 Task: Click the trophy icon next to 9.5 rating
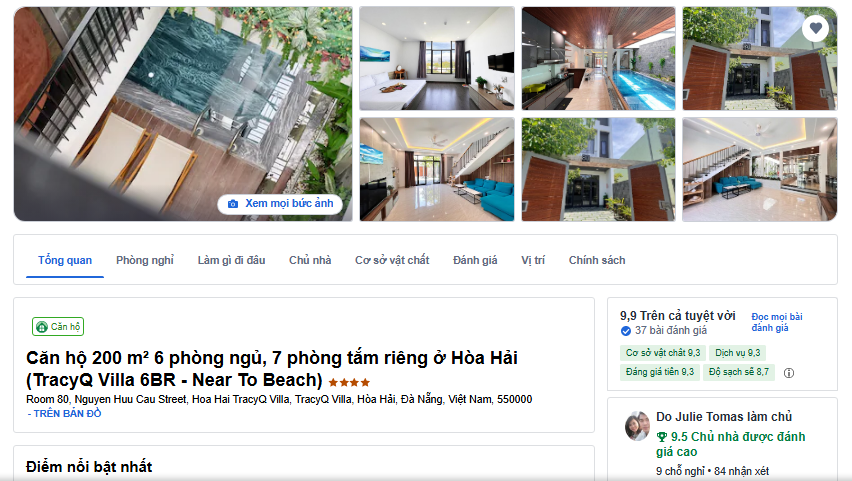661,437
